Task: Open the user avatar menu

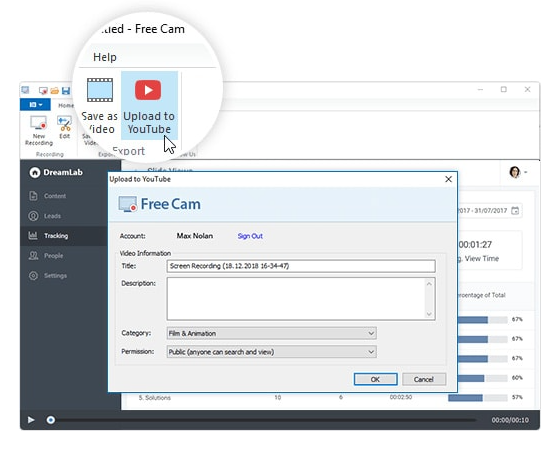Action: tap(518, 172)
